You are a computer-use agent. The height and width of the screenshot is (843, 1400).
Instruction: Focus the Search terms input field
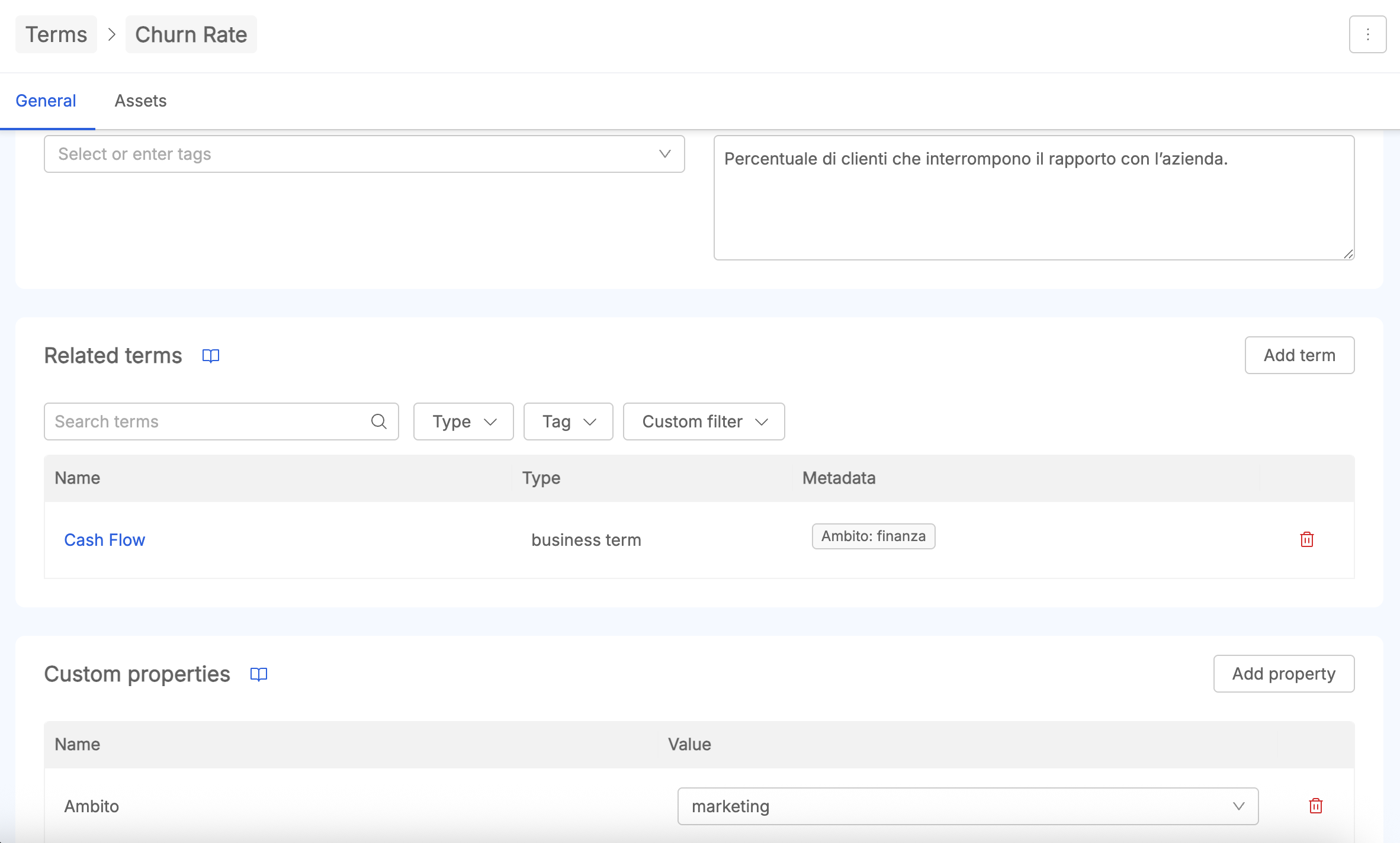[x=221, y=421]
